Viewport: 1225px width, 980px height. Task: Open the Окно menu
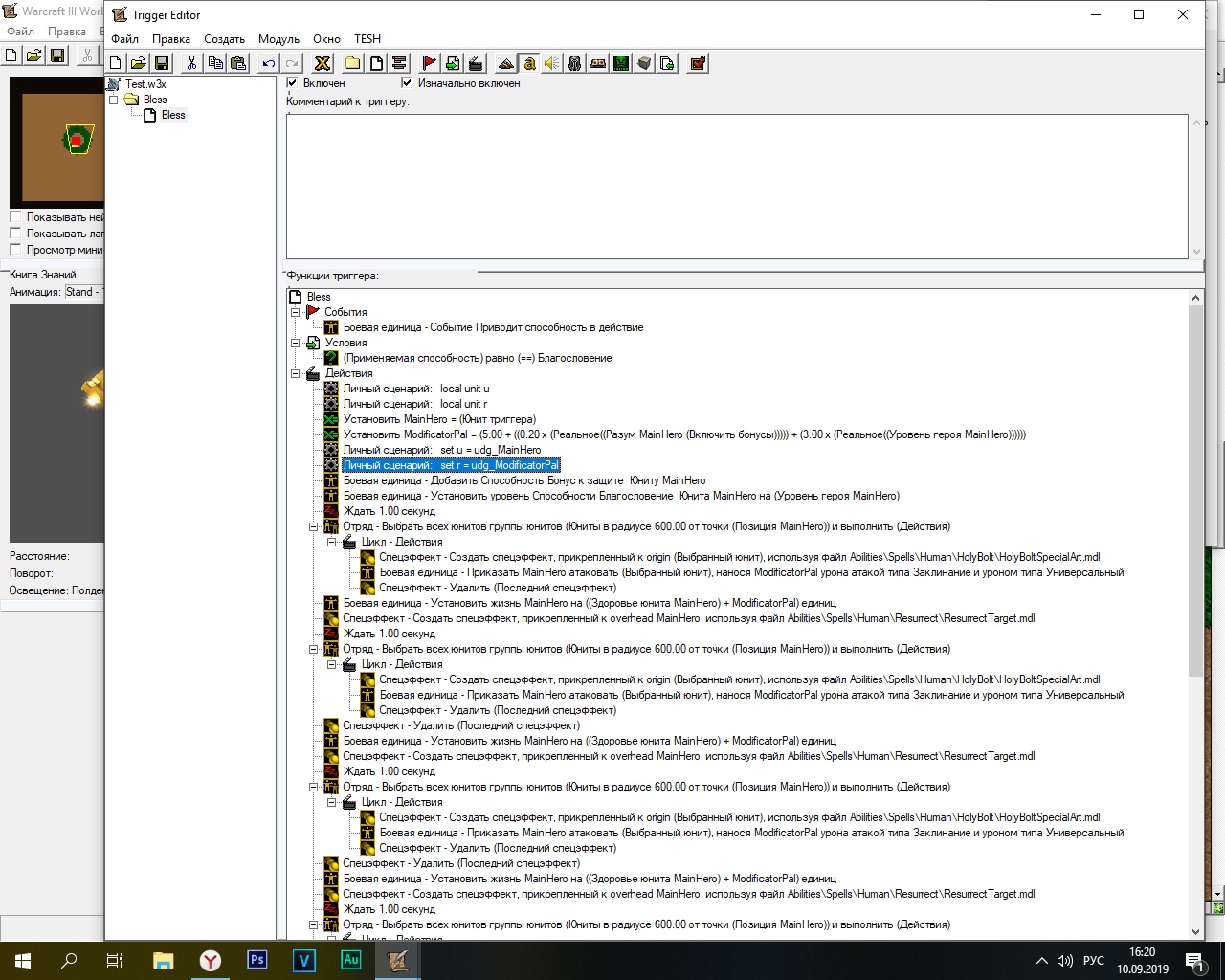click(x=326, y=39)
